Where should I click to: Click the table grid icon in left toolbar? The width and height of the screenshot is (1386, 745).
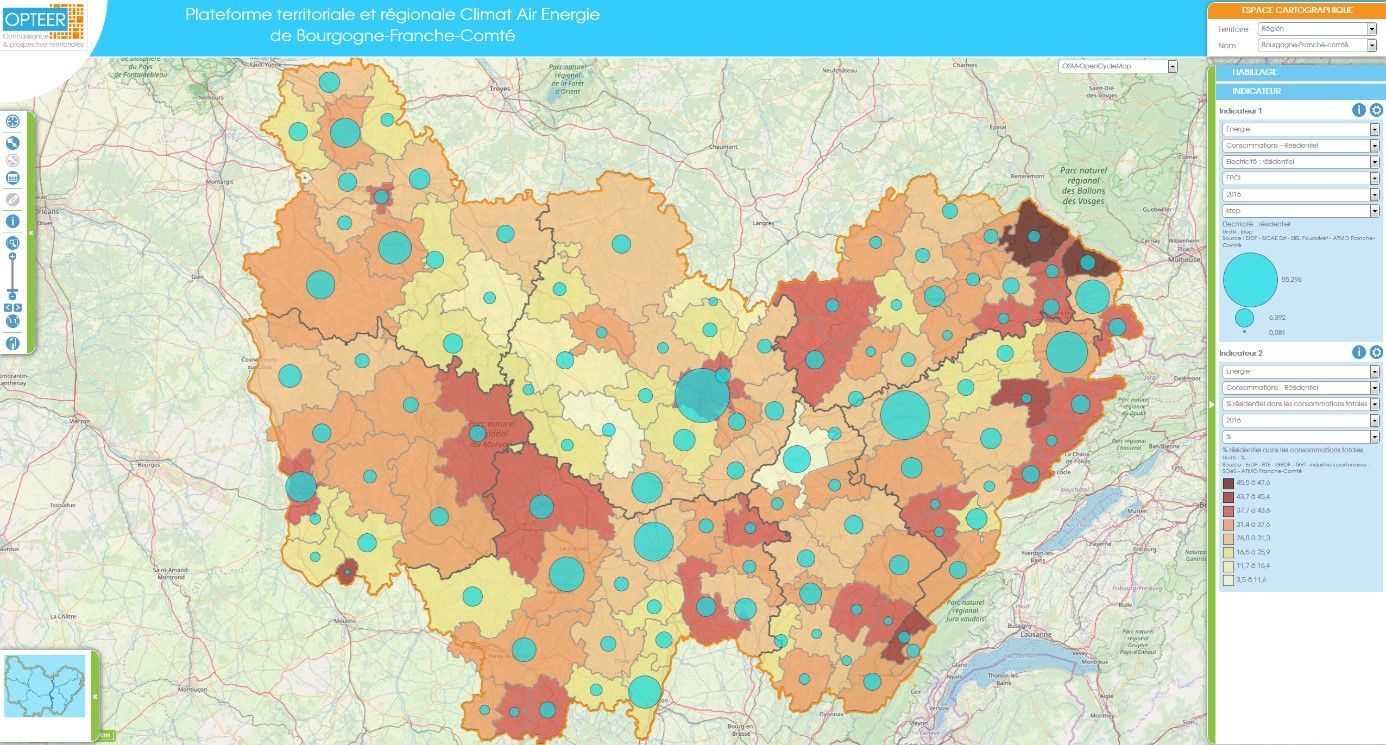pyautogui.click(x=13, y=178)
